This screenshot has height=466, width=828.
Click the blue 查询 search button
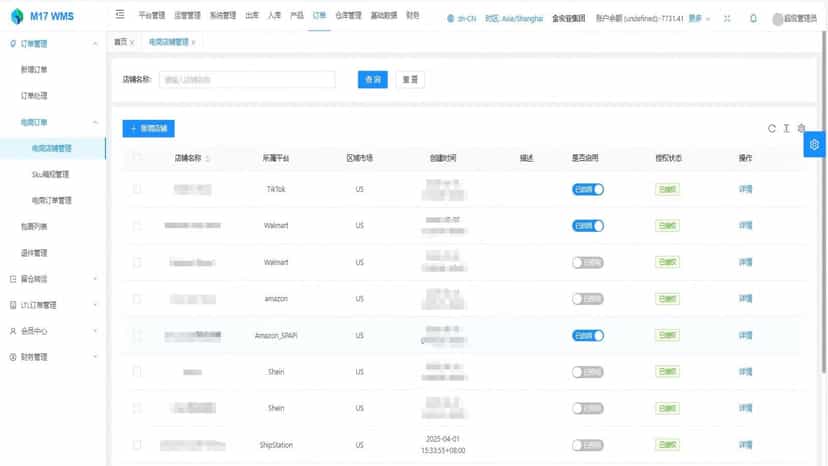click(372, 79)
